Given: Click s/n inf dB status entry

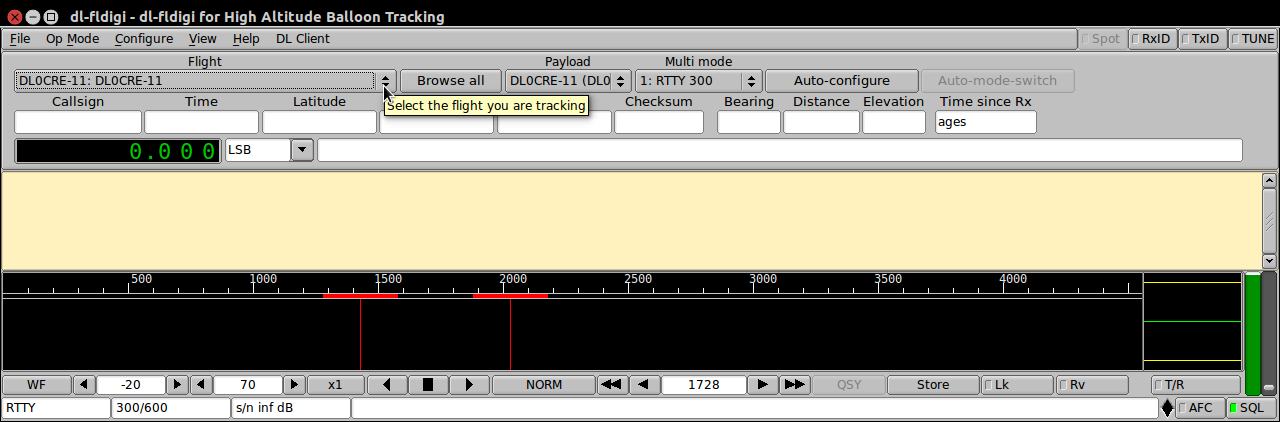Looking at the screenshot, I should tap(291, 408).
